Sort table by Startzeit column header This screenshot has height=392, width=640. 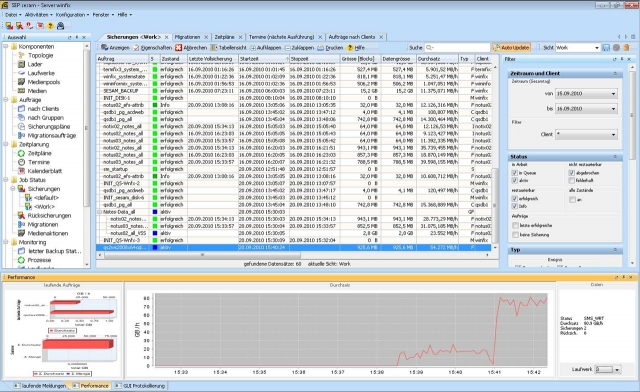[x=263, y=59]
